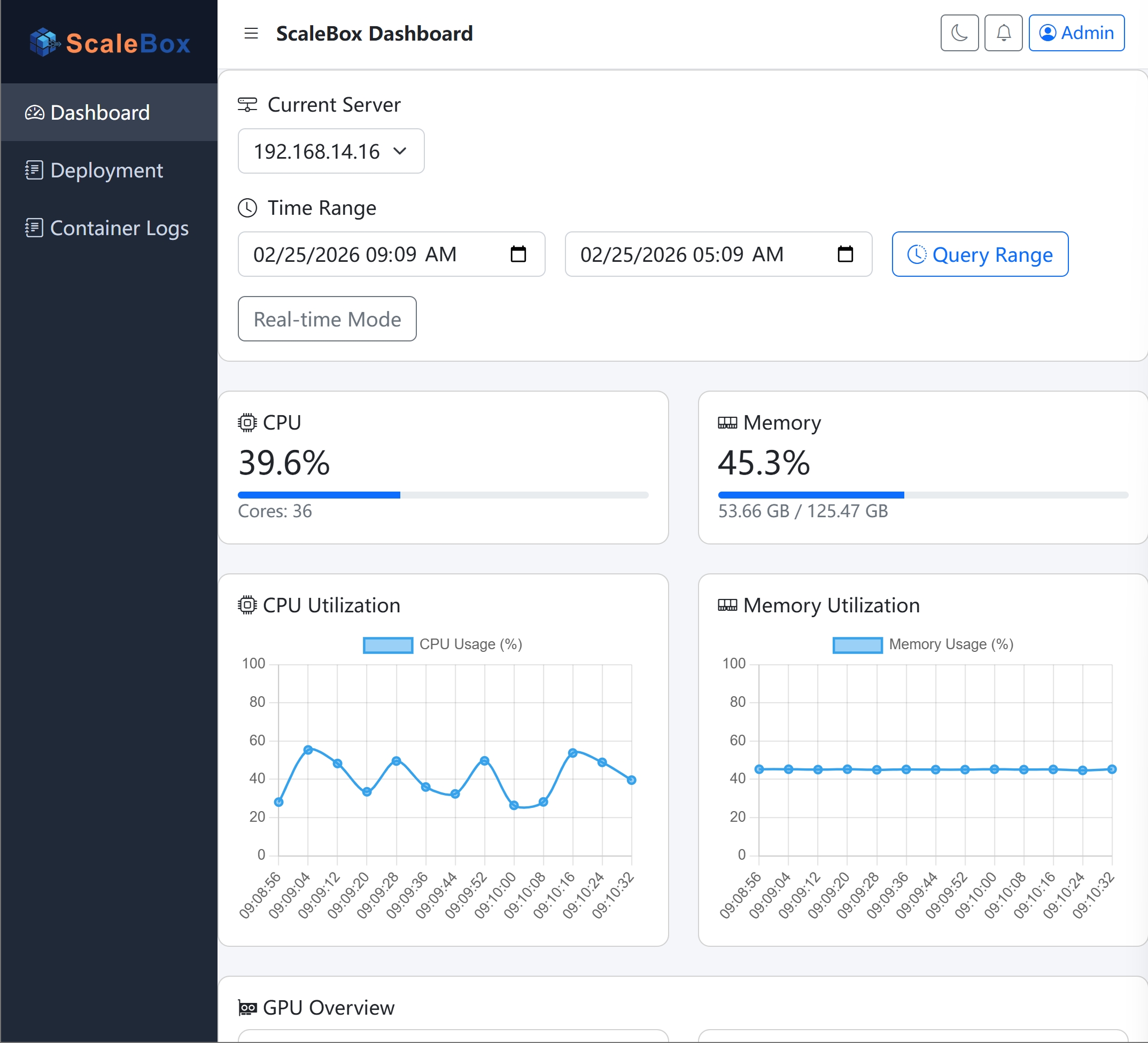Screen dimensions: 1148x1043
Task: Switch to dark mode with moon icon
Action: point(959,33)
